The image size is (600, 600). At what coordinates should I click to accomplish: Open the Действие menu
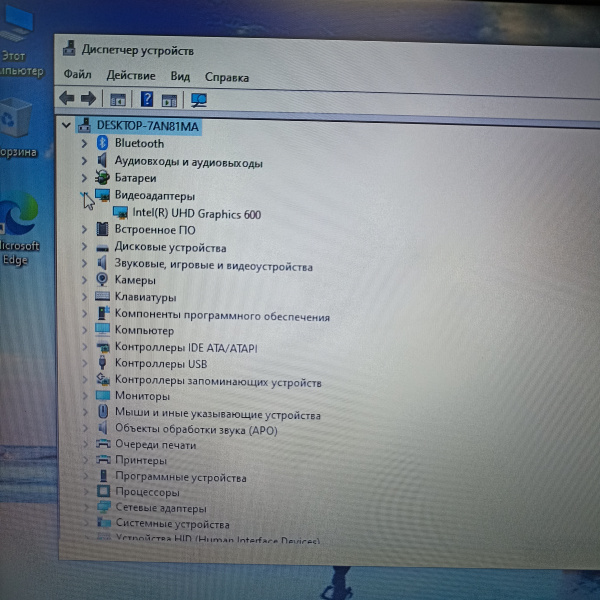point(131,75)
